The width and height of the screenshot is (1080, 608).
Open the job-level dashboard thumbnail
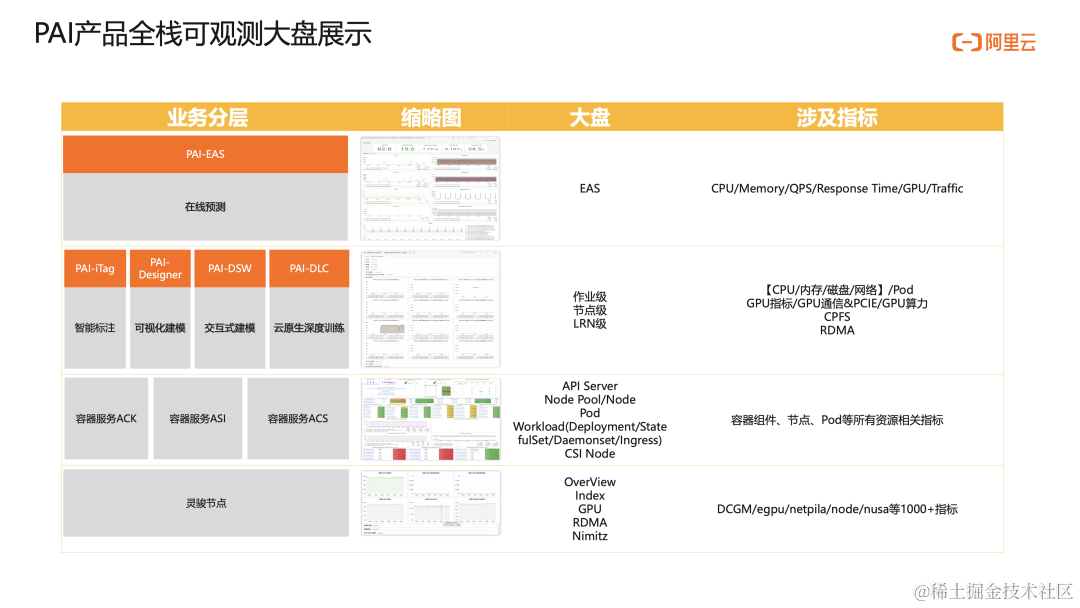[x=430, y=309]
